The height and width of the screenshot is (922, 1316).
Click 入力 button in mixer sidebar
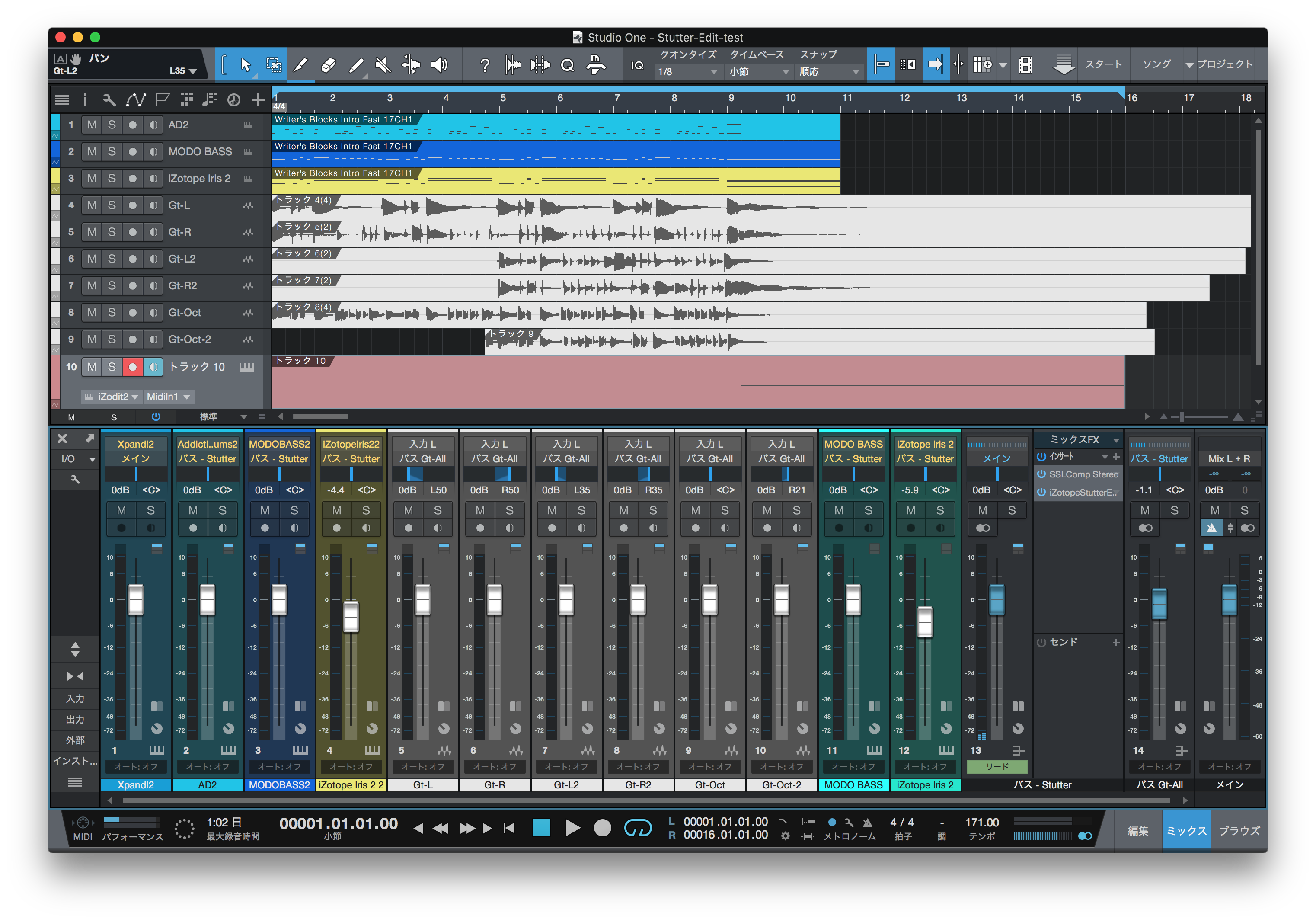(75, 698)
